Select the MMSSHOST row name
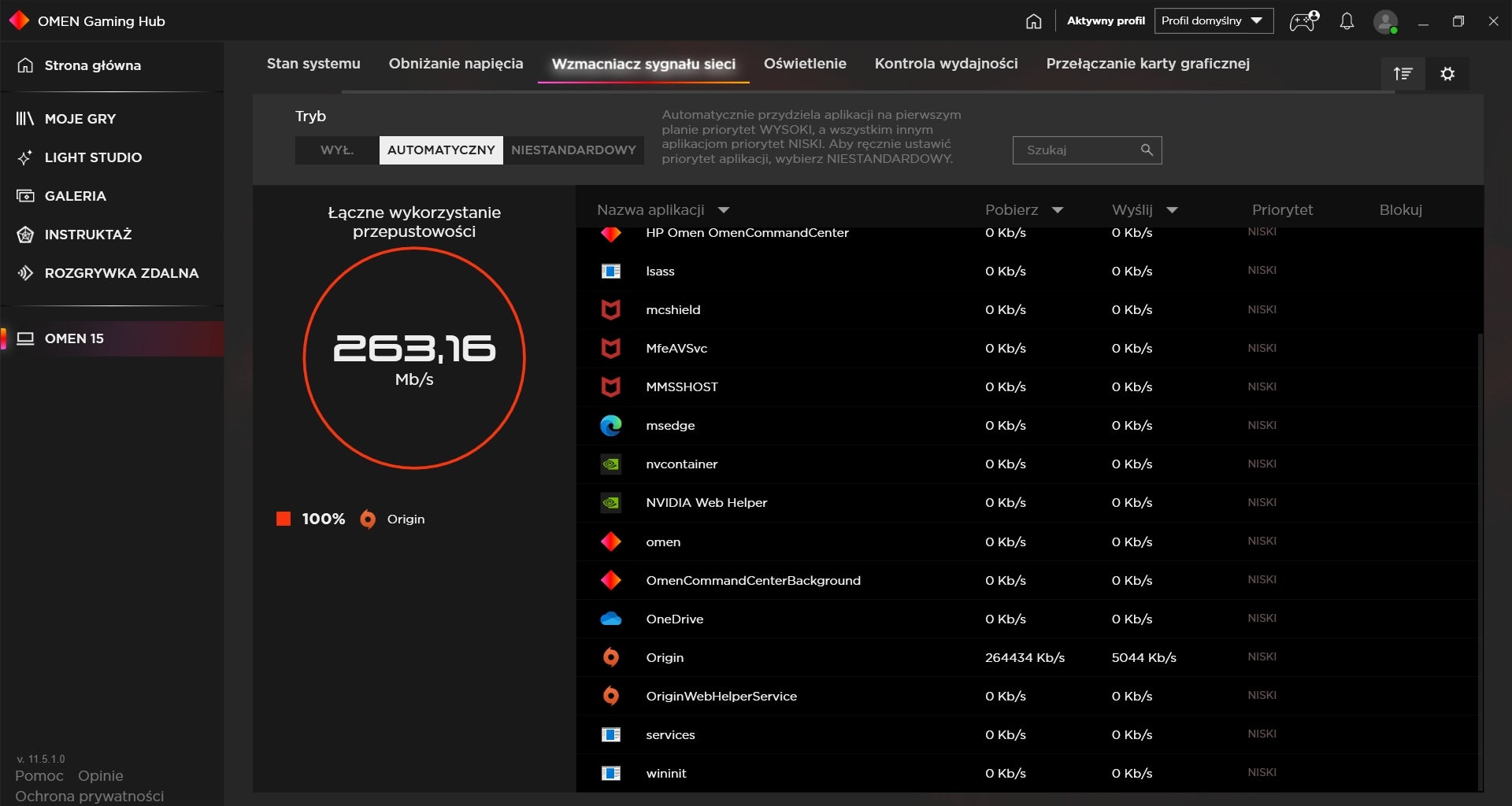The image size is (1512, 806). click(682, 387)
